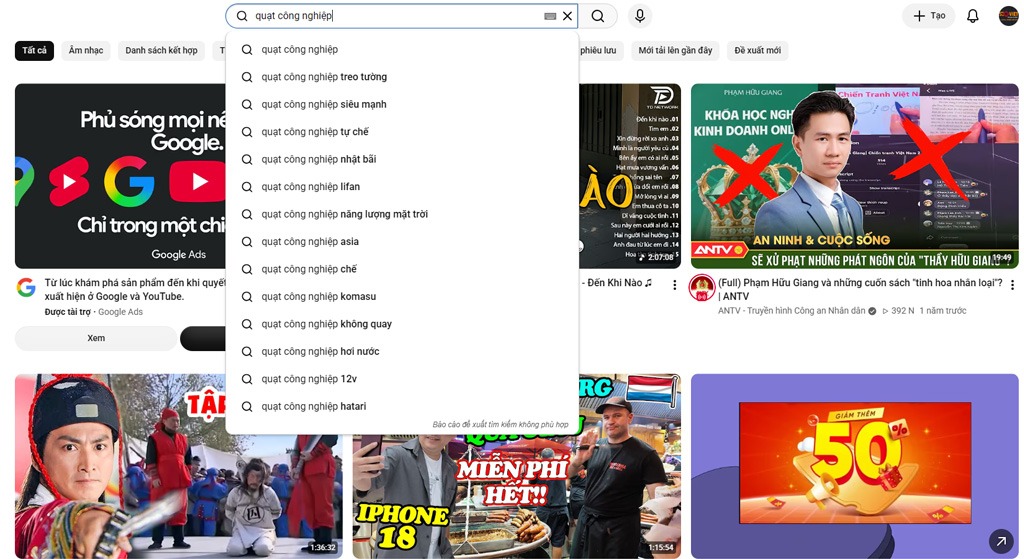Screen dimensions: 1024x559
Task: Select the 'Tất cả' filter chip
Action: tap(34, 50)
